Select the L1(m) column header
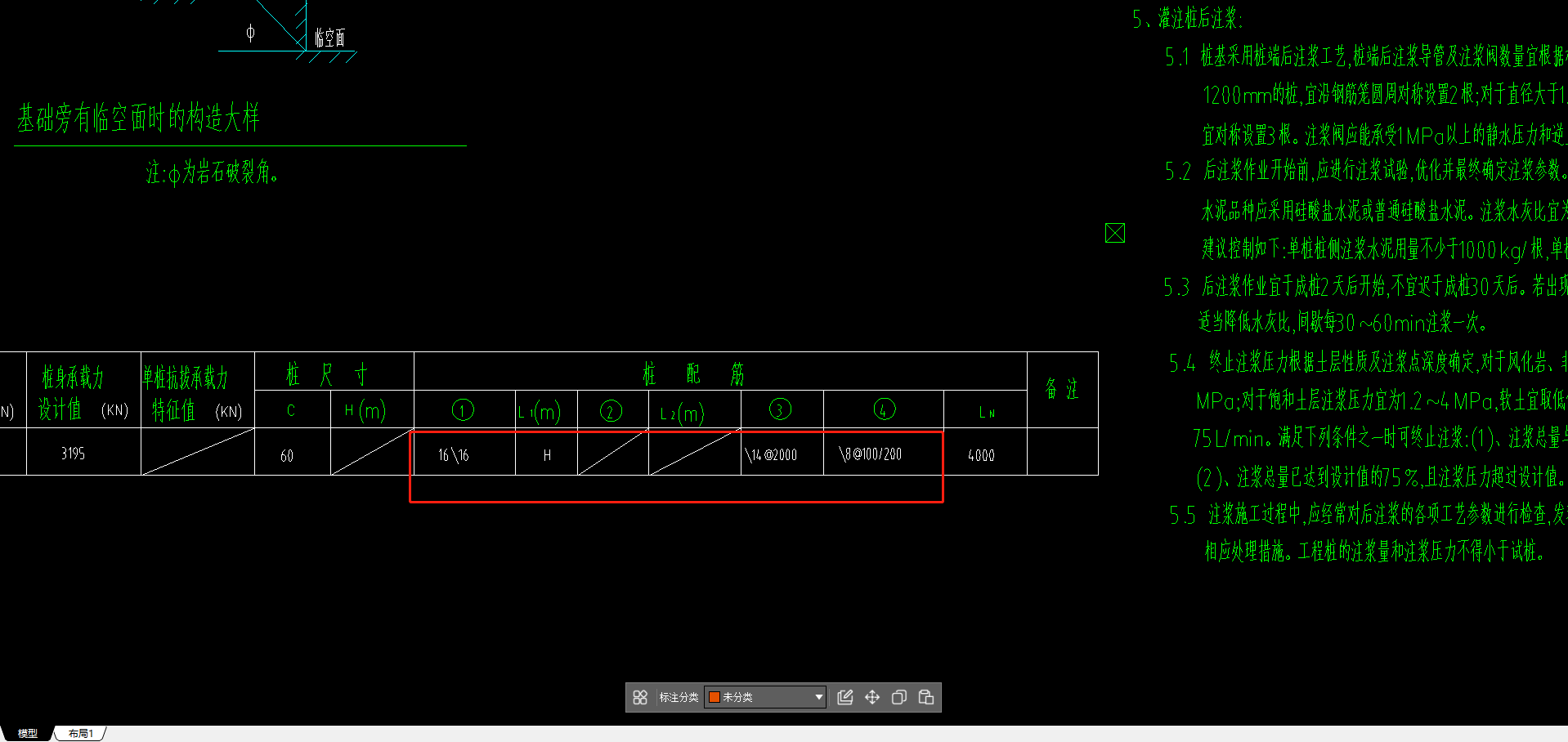 [540, 412]
